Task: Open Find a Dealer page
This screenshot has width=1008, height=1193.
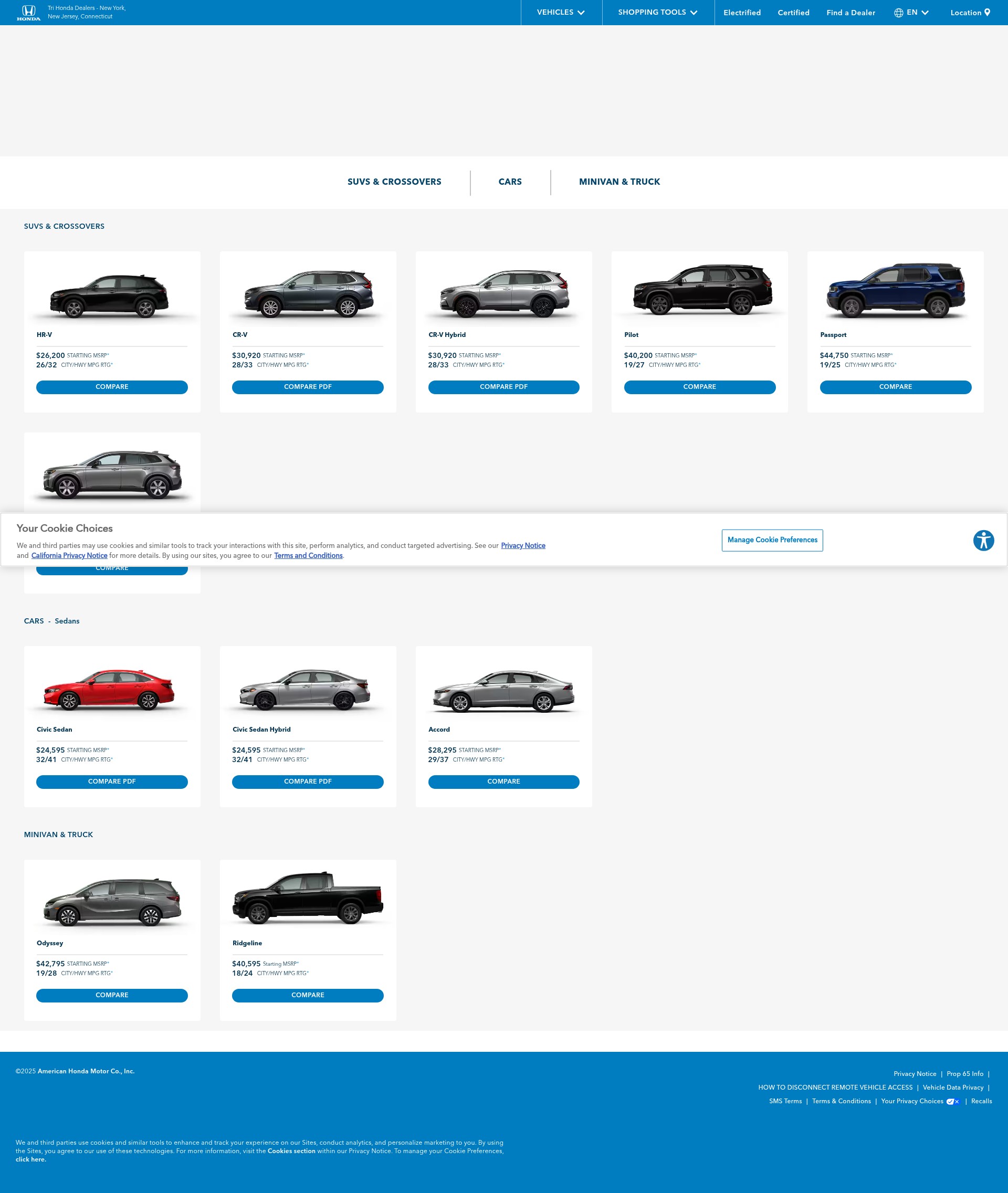Action: [850, 13]
